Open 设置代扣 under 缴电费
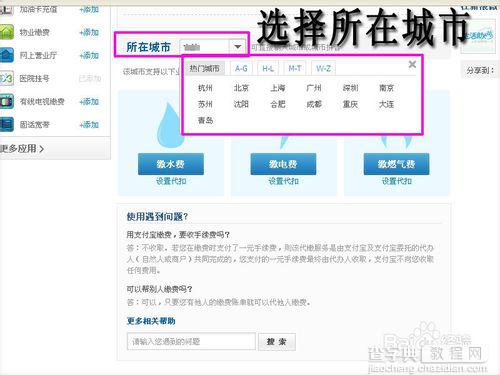 [x=284, y=181]
